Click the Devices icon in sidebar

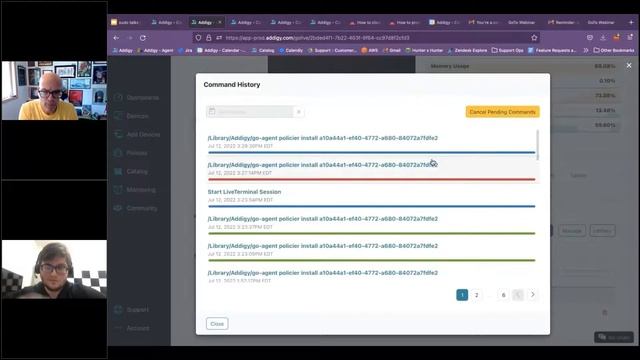coord(118,116)
